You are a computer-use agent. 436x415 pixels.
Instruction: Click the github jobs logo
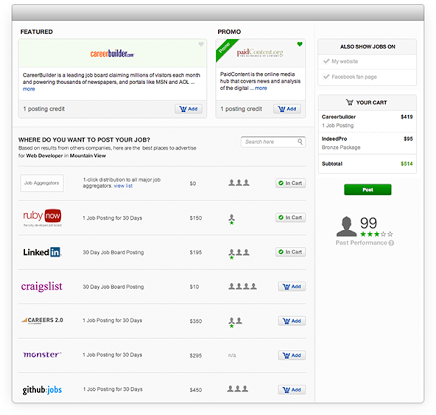[x=42, y=390]
